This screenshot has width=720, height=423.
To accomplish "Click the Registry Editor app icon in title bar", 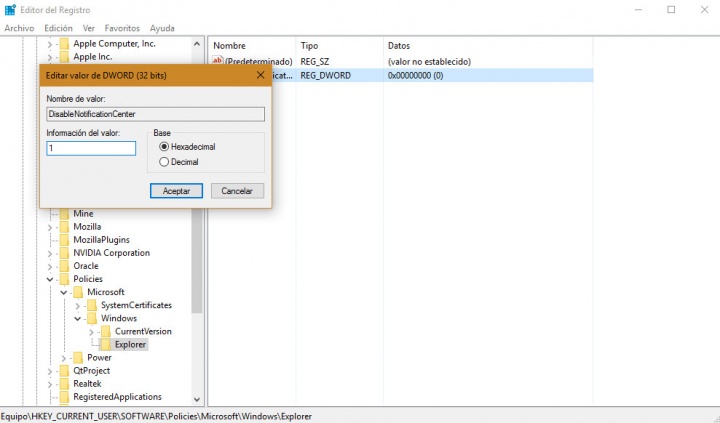I will [x=10, y=10].
